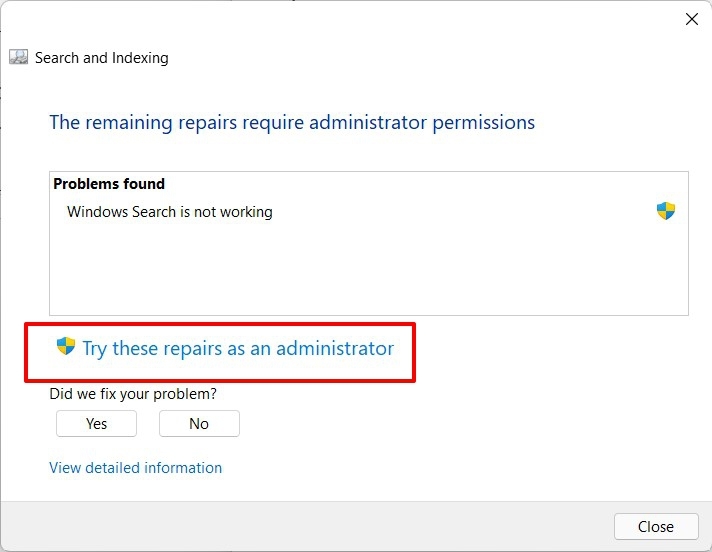Screen dimensions: 712x552
Task: Click the Did we fix your problem label
Action: [x=133, y=395]
